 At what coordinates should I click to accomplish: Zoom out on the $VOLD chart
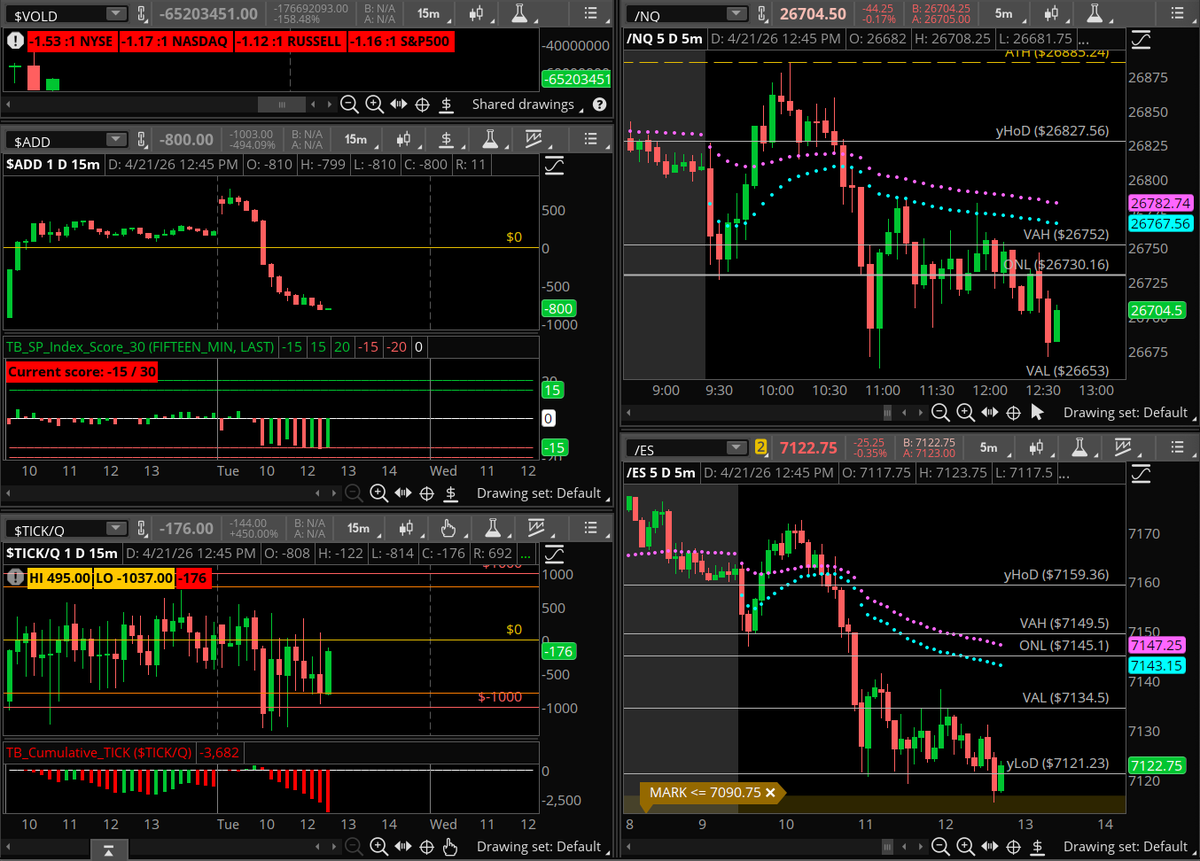pos(349,104)
